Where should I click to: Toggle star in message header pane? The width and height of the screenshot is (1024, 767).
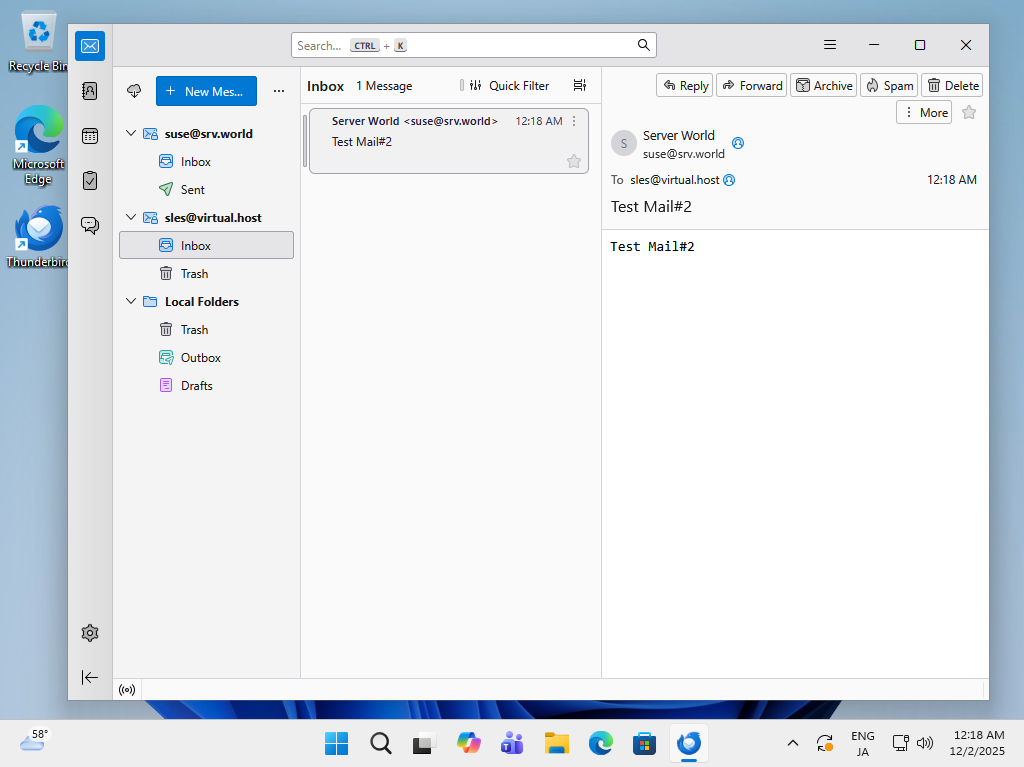[x=969, y=112]
